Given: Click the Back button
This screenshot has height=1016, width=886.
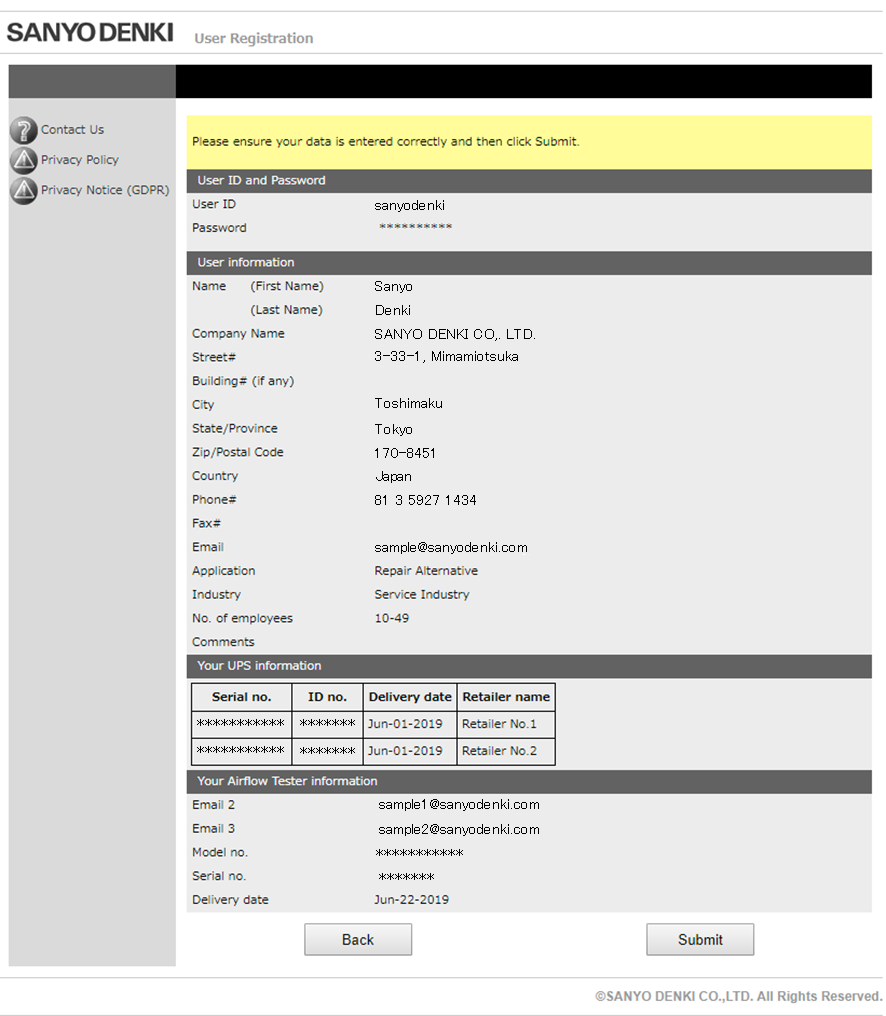Looking at the screenshot, I should (x=358, y=940).
